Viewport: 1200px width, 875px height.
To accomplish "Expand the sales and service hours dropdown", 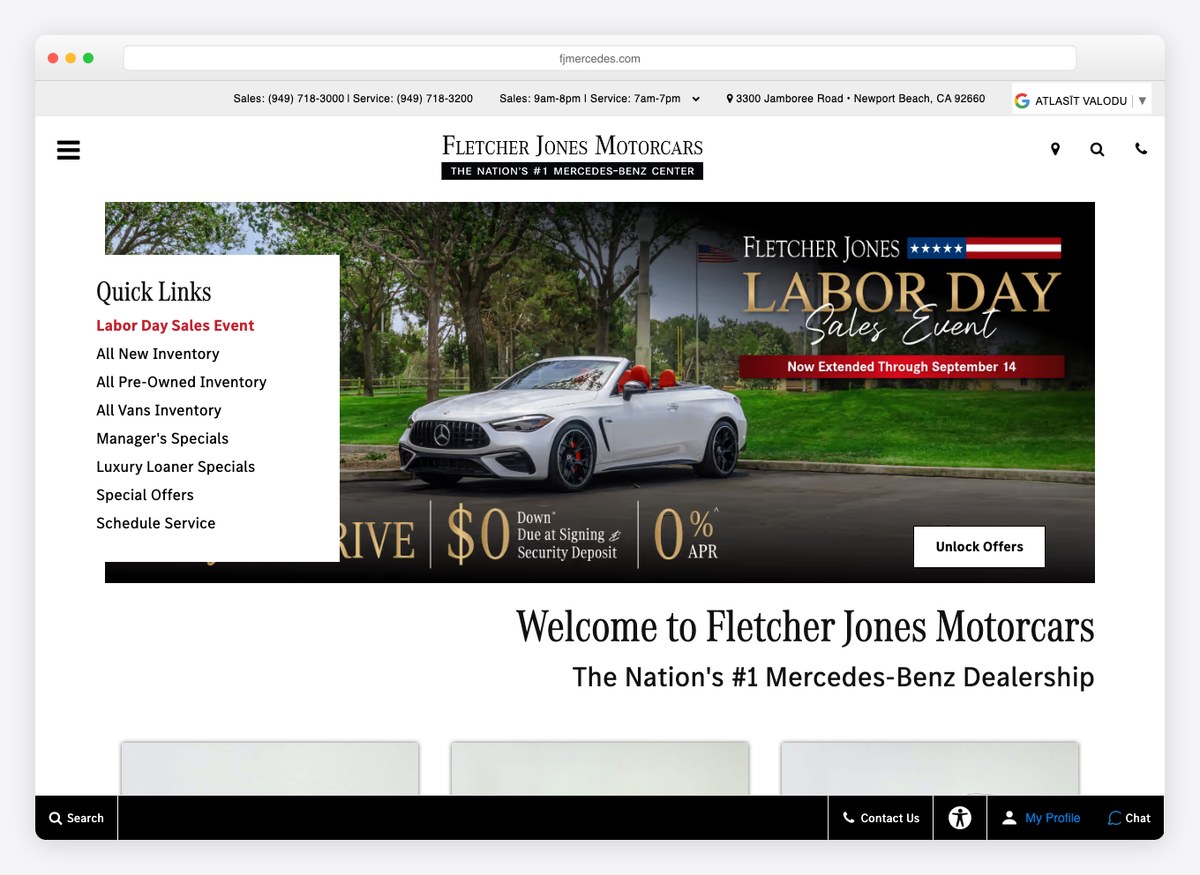I will coord(696,99).
